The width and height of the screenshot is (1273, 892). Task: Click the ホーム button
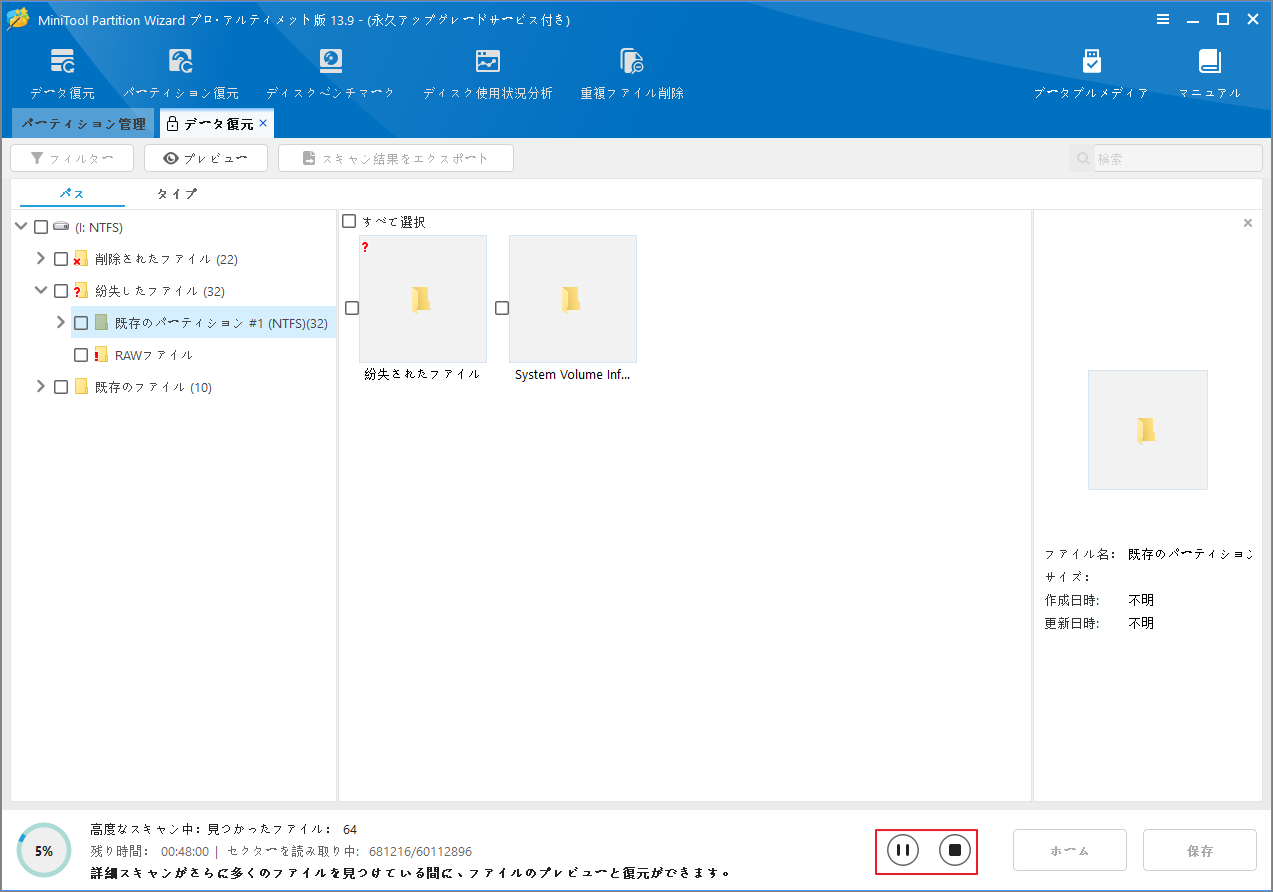[1070, 851]
